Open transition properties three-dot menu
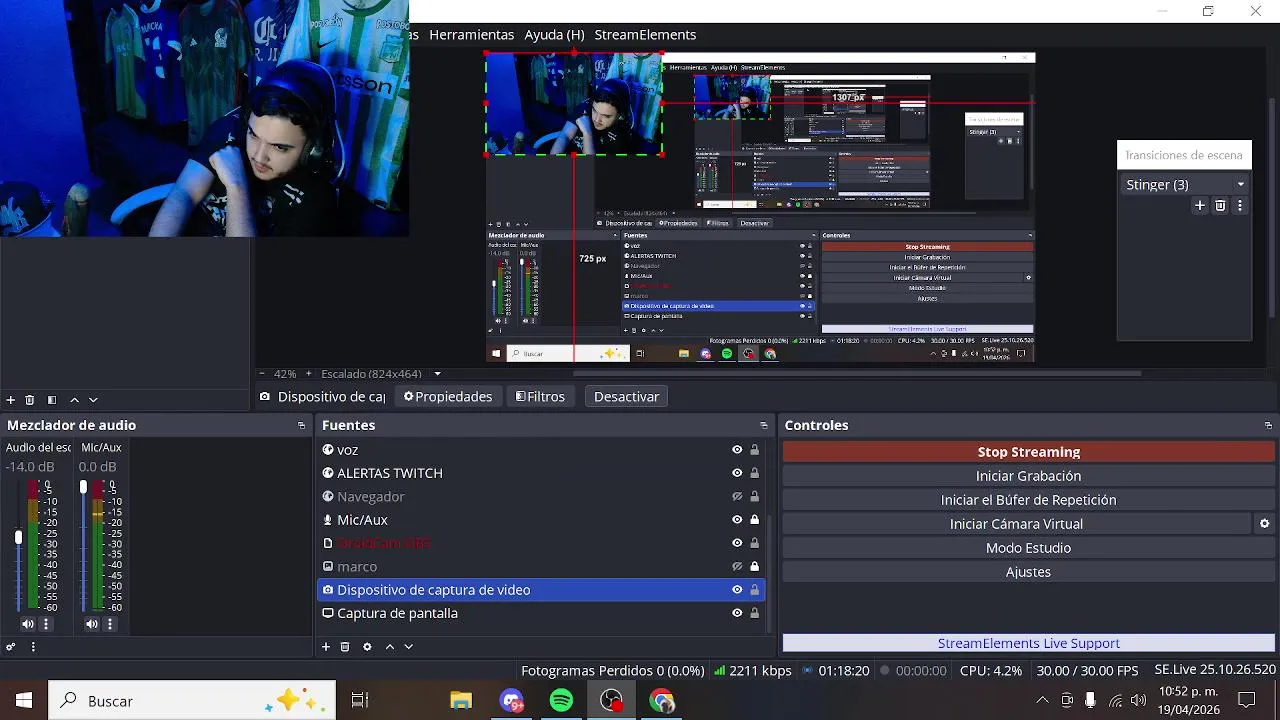 1240,206
